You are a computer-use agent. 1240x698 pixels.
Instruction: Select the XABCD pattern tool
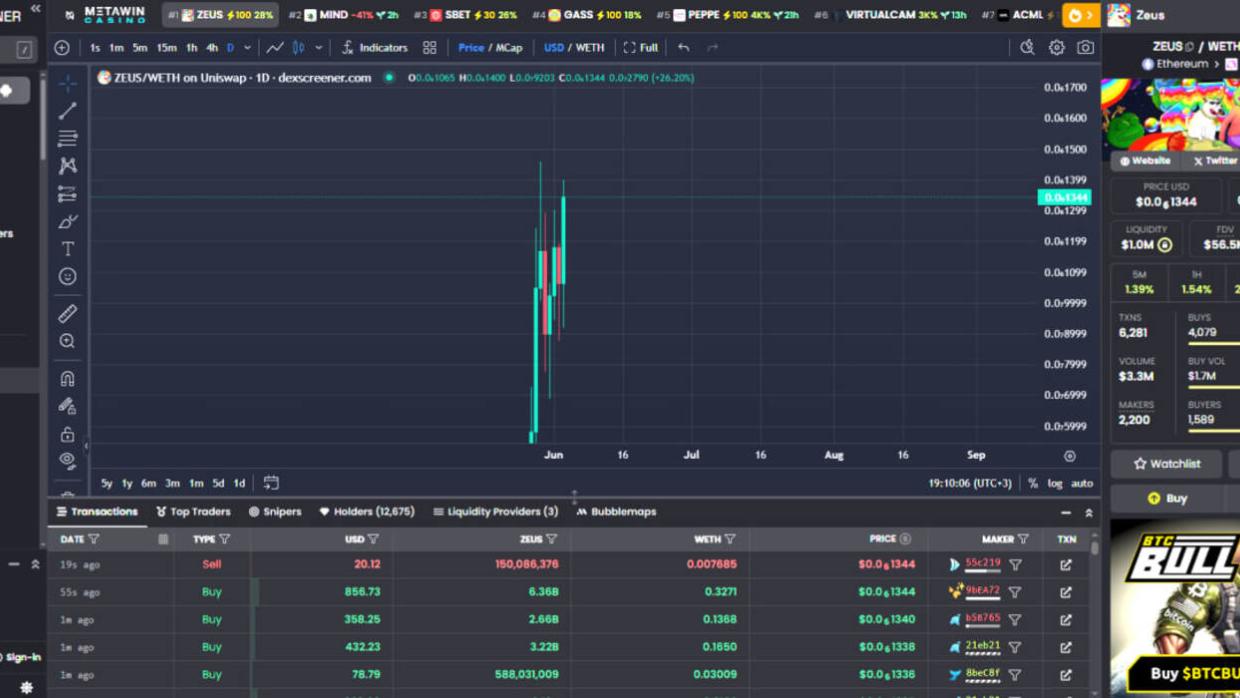click(67, 166)
